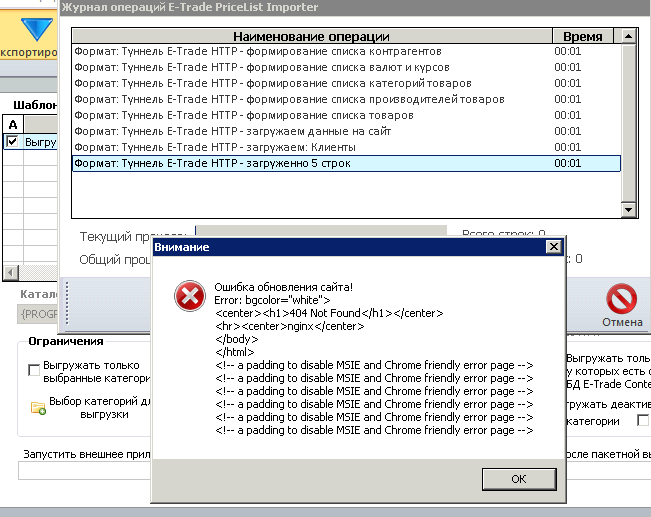This screenshot has height=517, width=651.
Task: Enable Выгружать только выбранные категории checkbox
Action: 34,369
